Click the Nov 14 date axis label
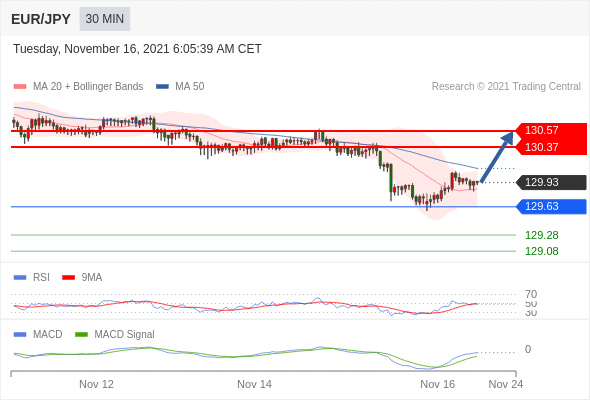The width and height of the screenshot is (590, 400). [x=254, y=384]
